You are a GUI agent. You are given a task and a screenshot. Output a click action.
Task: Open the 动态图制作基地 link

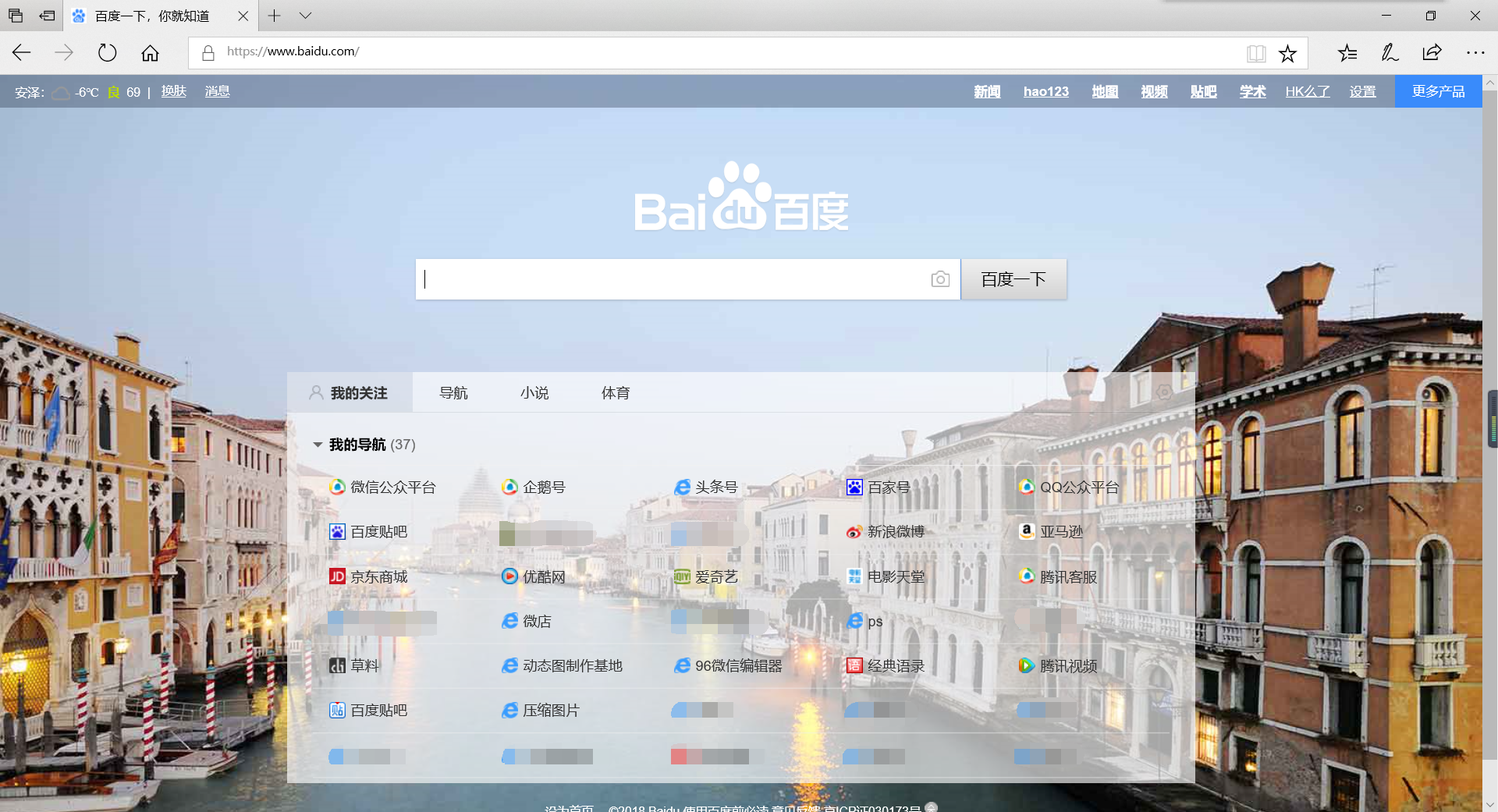click(x=573, y=665)
